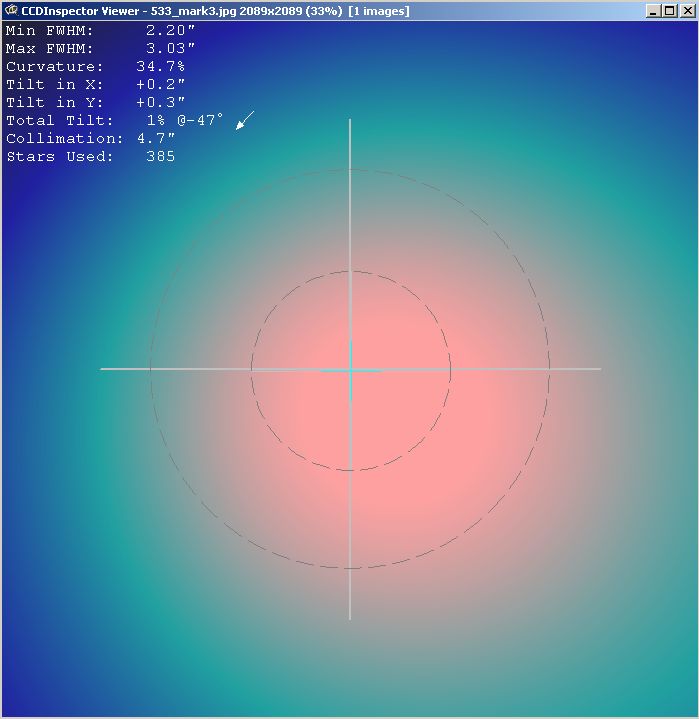Select the Min FWHM value 2.20"
Image resolution: width=699 pixels, height=719 pixels.
tap(170, 31)
